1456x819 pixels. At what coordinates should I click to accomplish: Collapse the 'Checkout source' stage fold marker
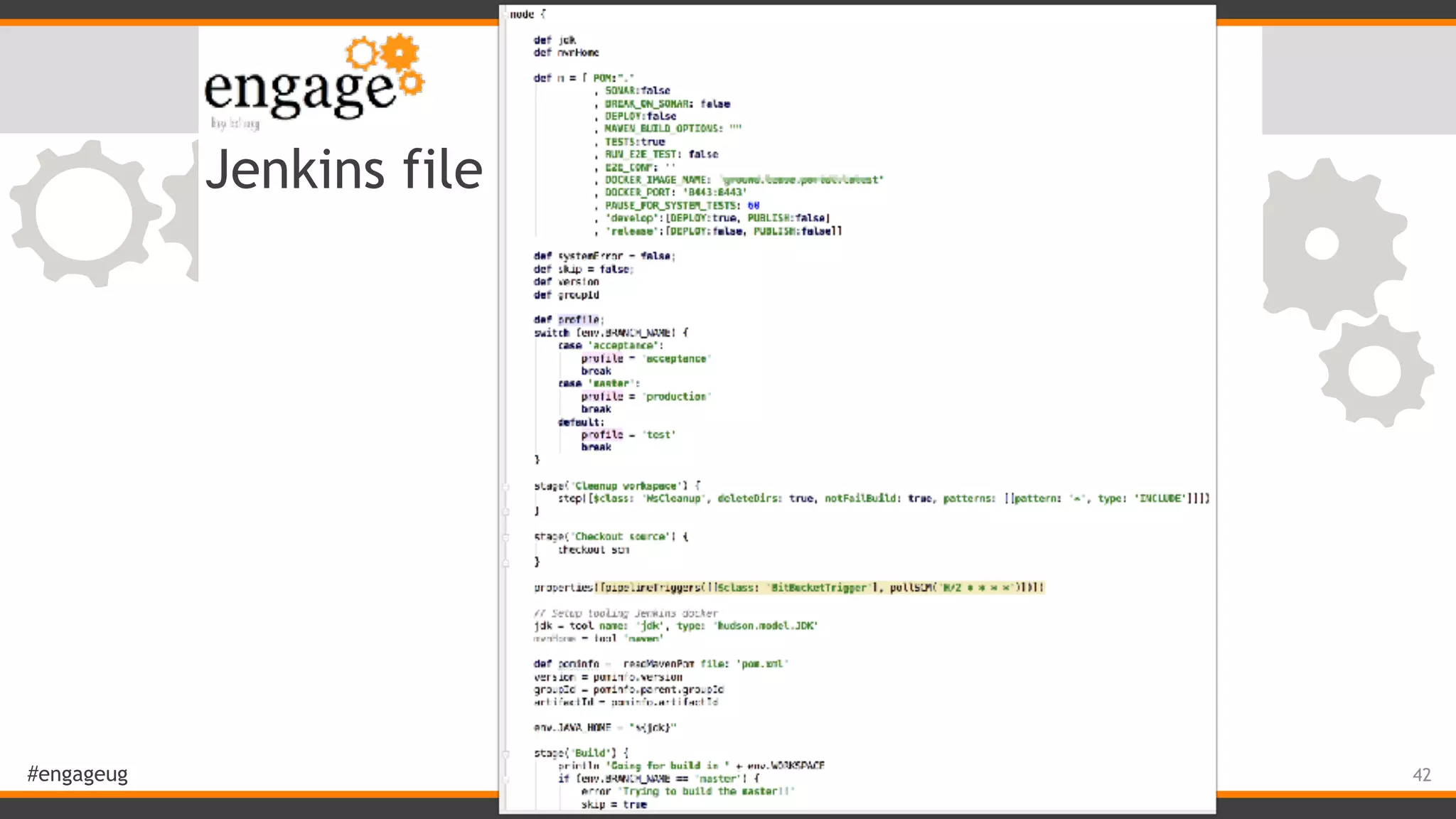point(506,537)
